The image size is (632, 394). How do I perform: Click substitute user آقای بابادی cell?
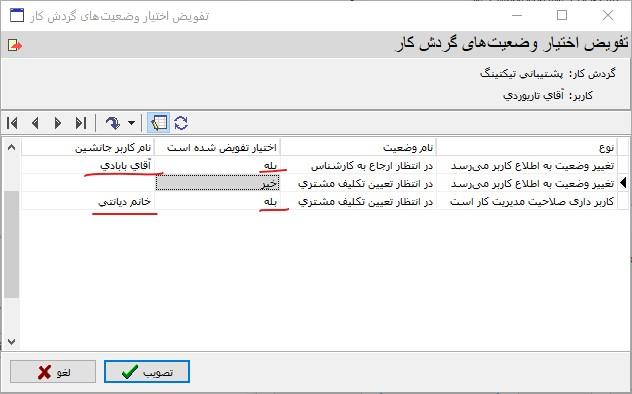tap(88, 166)
